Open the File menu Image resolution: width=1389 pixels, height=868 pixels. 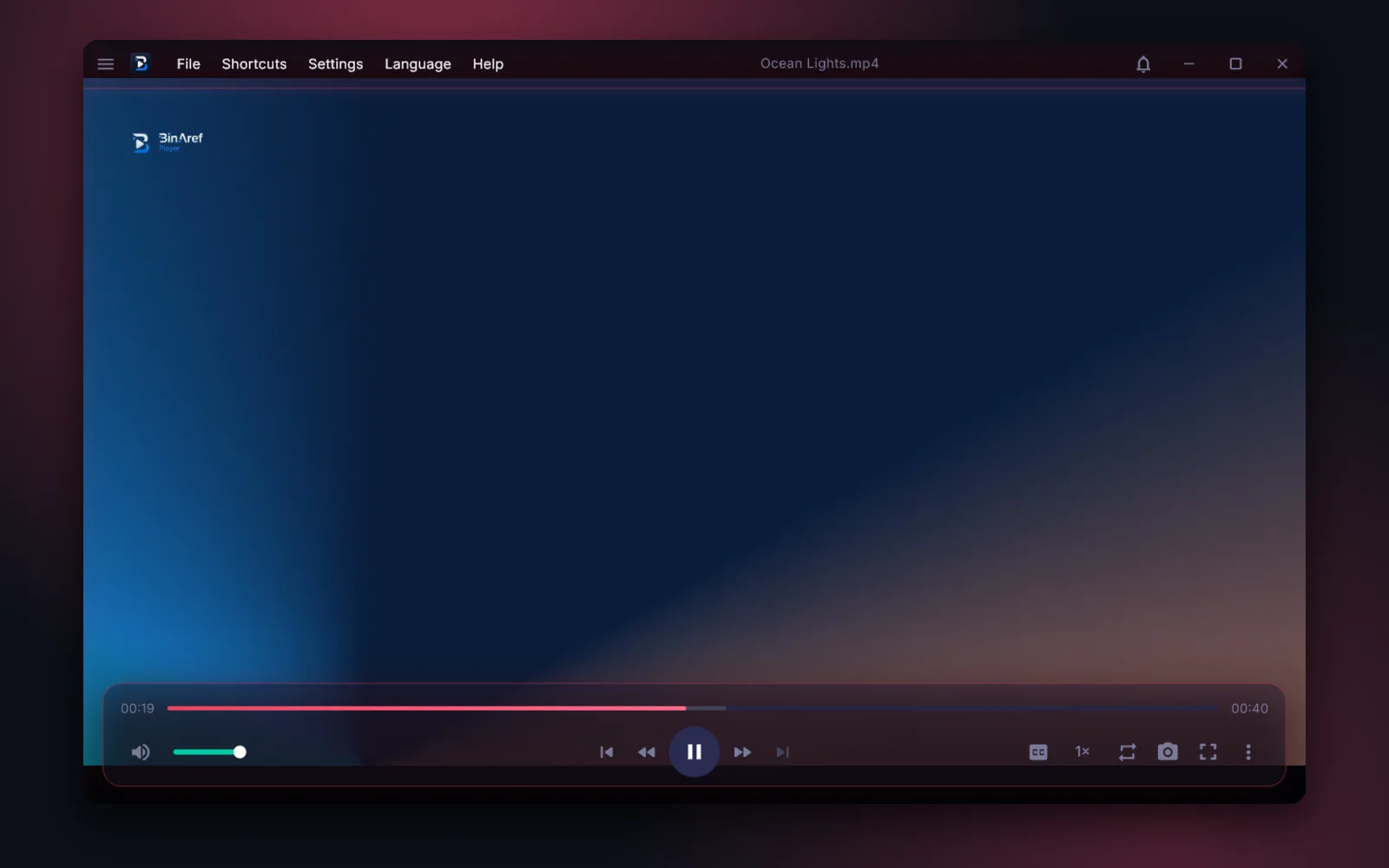click(188, 64)
